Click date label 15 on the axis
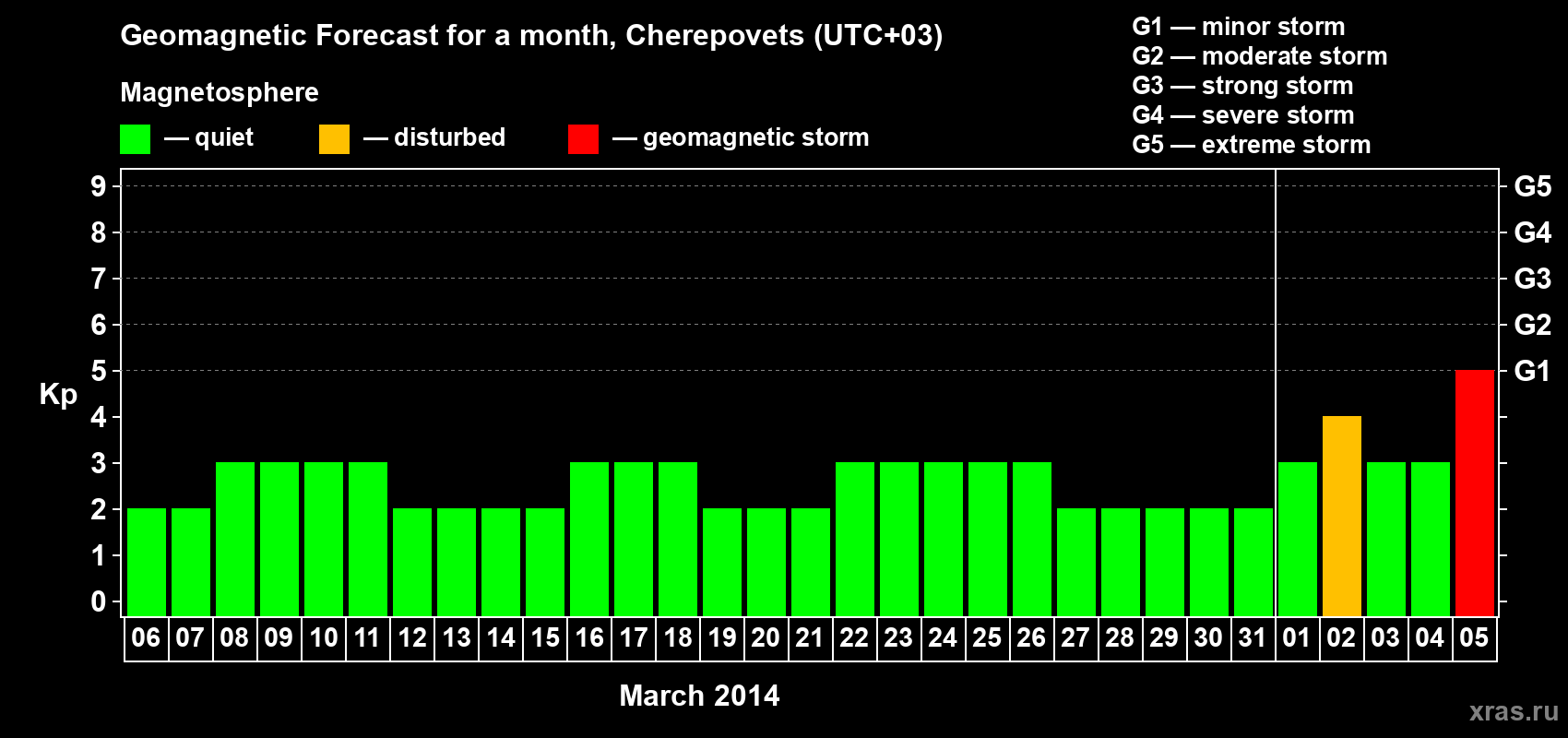Screen dimensions: 1568x738 544,637
